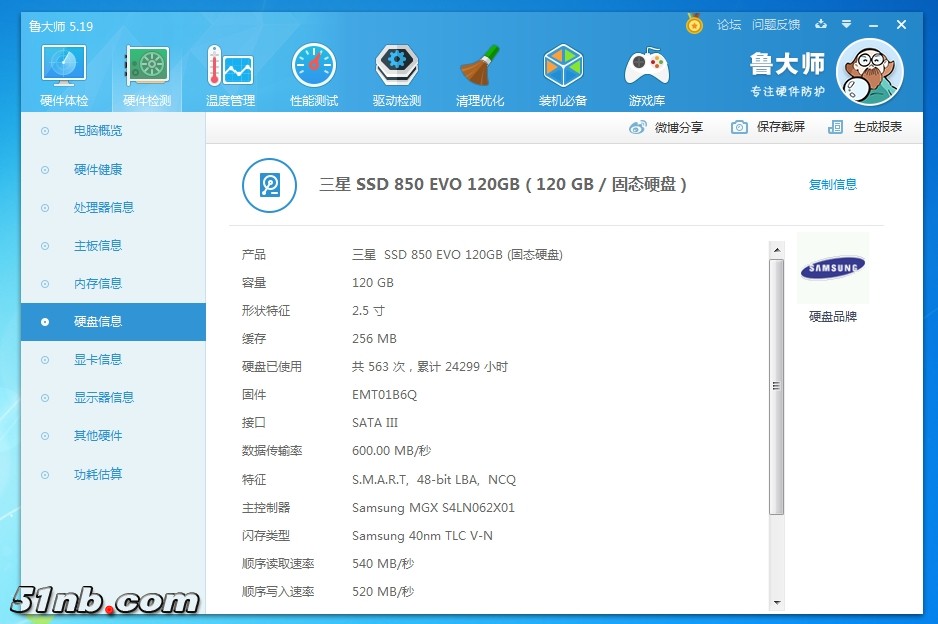Select 电脑概览 in the sidebar
938x624 pixels.
coord(98,131)
